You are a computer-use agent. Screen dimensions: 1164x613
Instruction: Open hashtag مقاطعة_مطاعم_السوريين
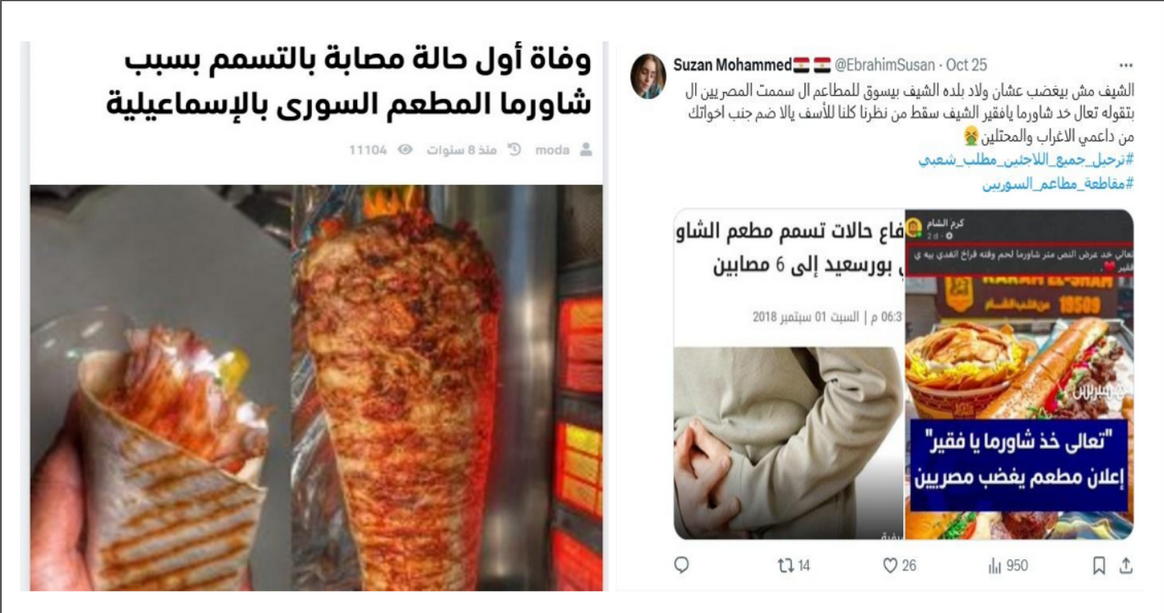tap(1058, 183)
